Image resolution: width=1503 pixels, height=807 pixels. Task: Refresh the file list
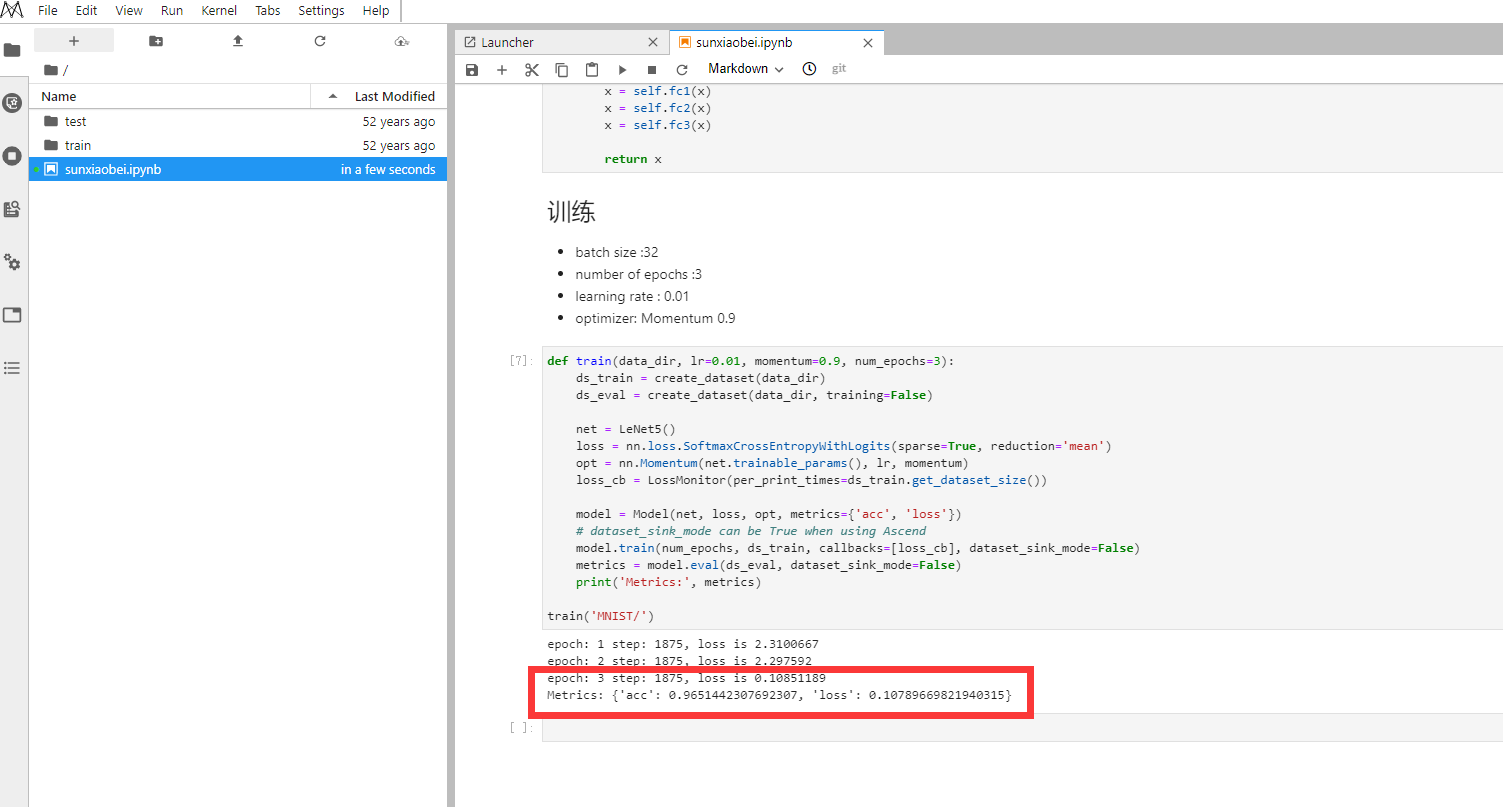click(x=320, y=41)
